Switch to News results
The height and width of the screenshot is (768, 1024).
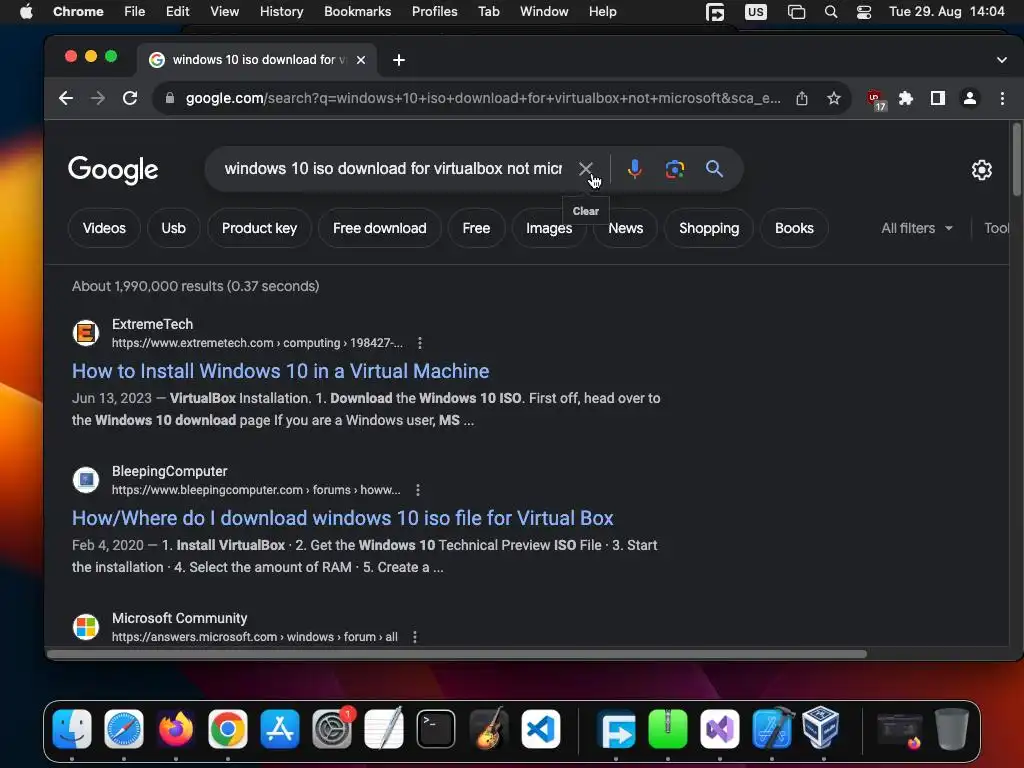tap(626, 228)
